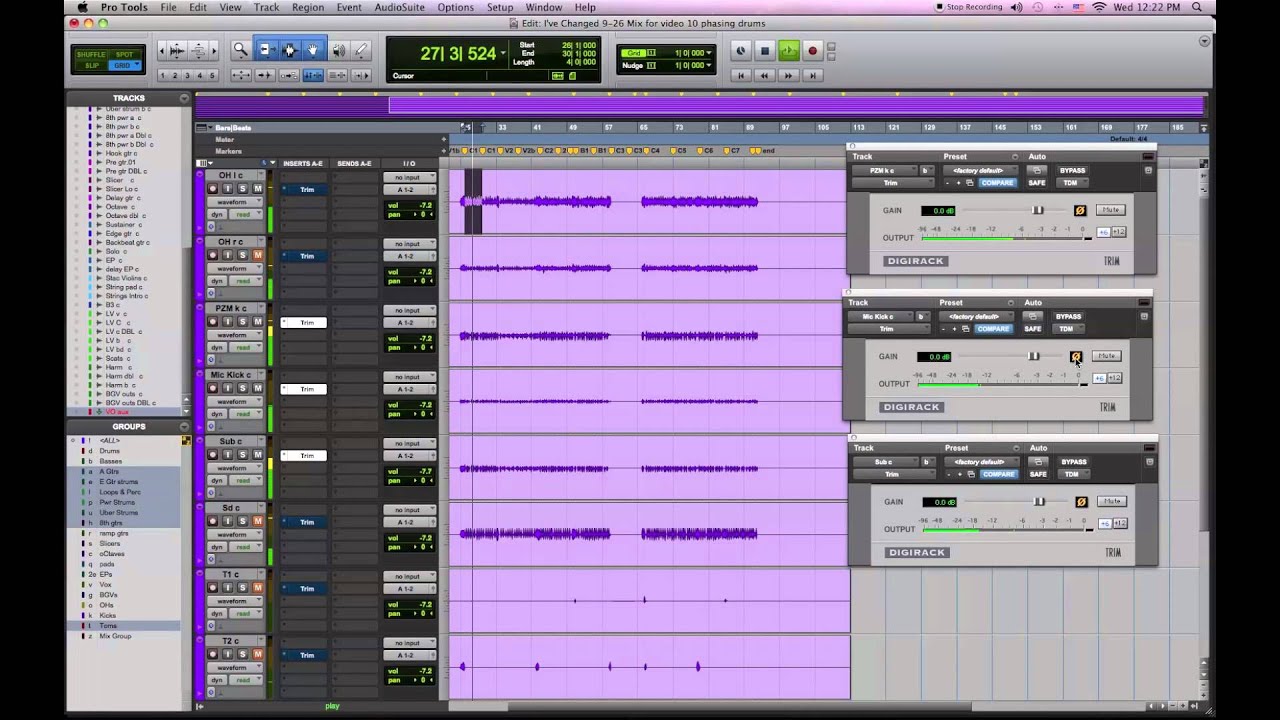Click COMPARE in Mic Kick c Trim plugin
Viewport: 1280px width, 720px height.
pos(992,329)
